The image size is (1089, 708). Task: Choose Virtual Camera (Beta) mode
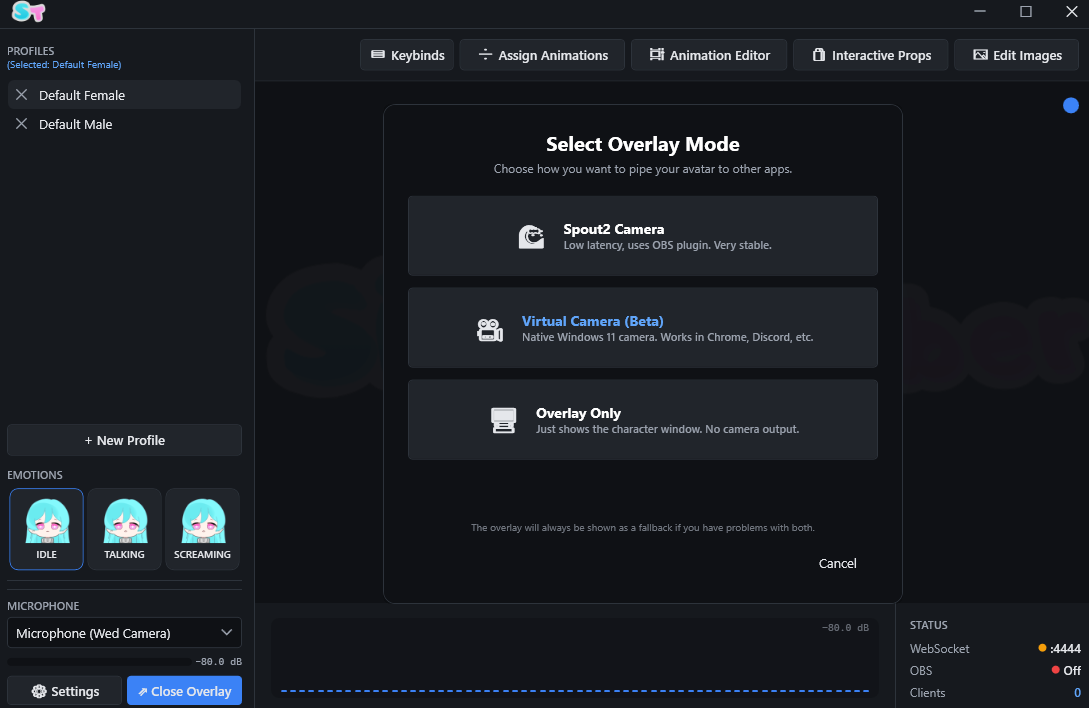[642, 328]
